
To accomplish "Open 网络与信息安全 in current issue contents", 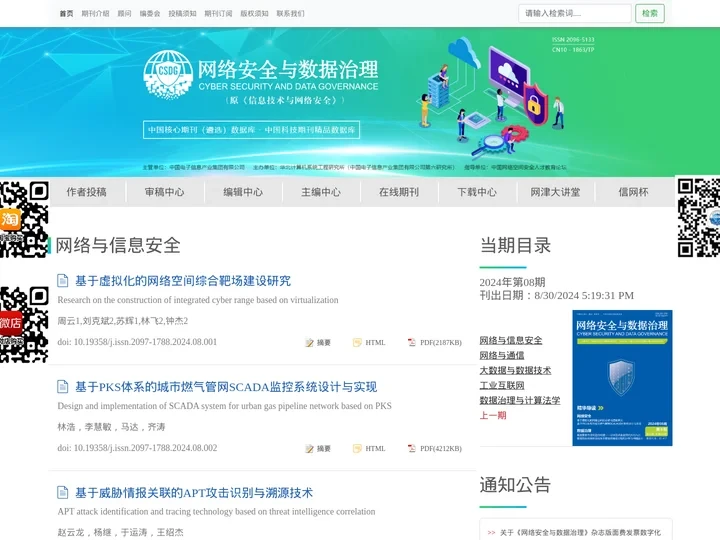I will coord(511,340).
